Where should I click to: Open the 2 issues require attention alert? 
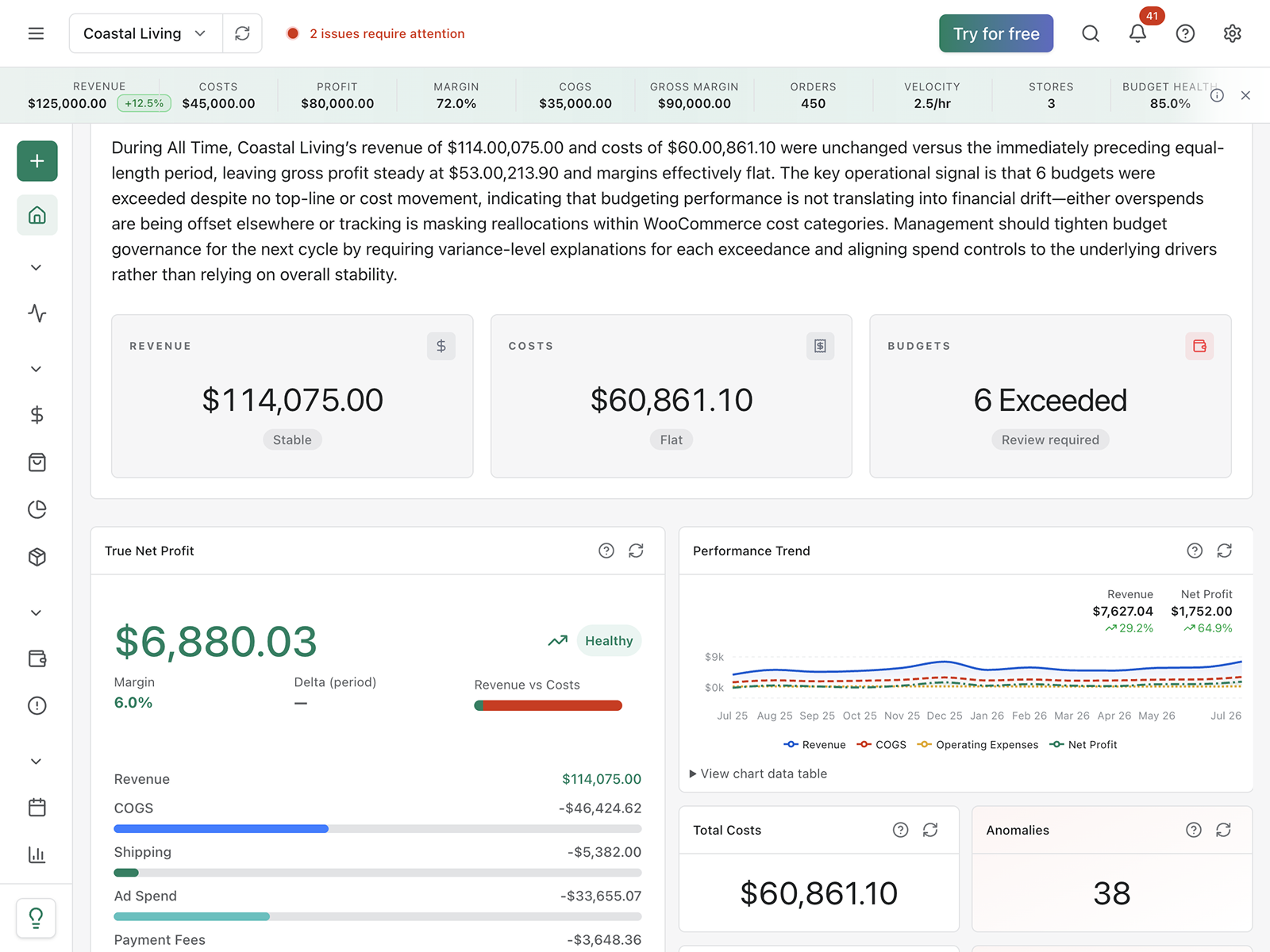pos(376,33)
